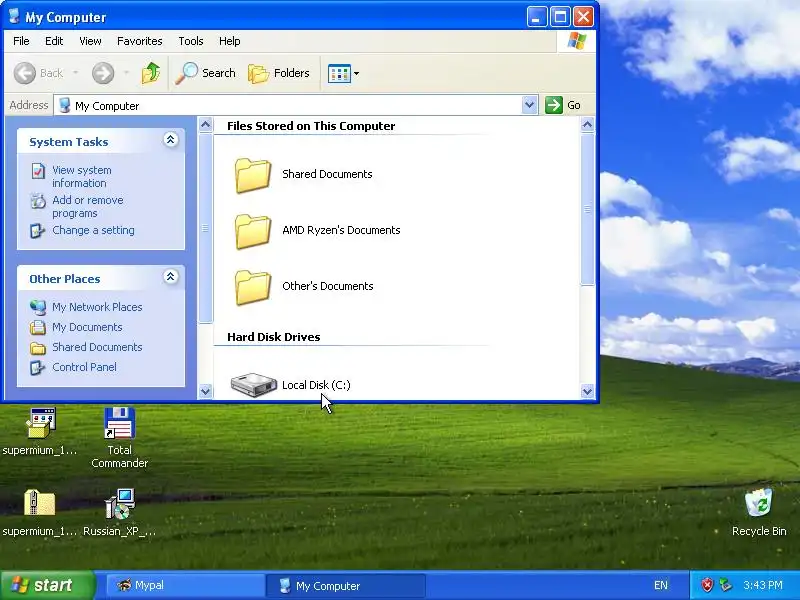Click the Change a setting icon
The width and height of the screenshot is (800, 600).
37,231
